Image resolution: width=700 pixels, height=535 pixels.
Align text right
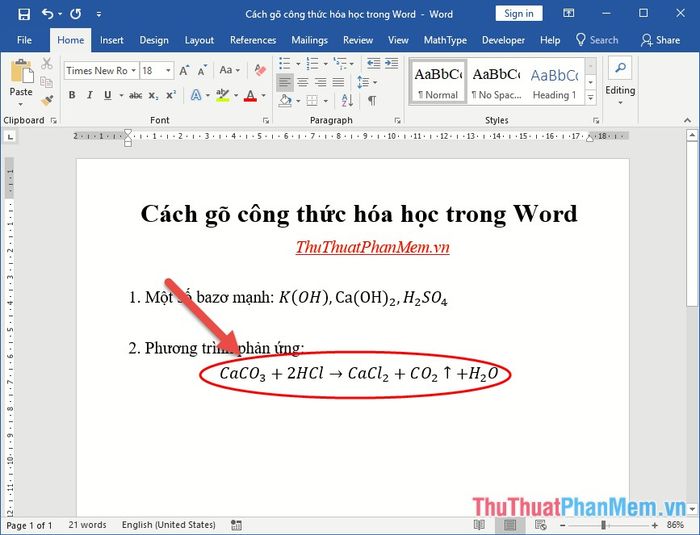click(321, 82)
